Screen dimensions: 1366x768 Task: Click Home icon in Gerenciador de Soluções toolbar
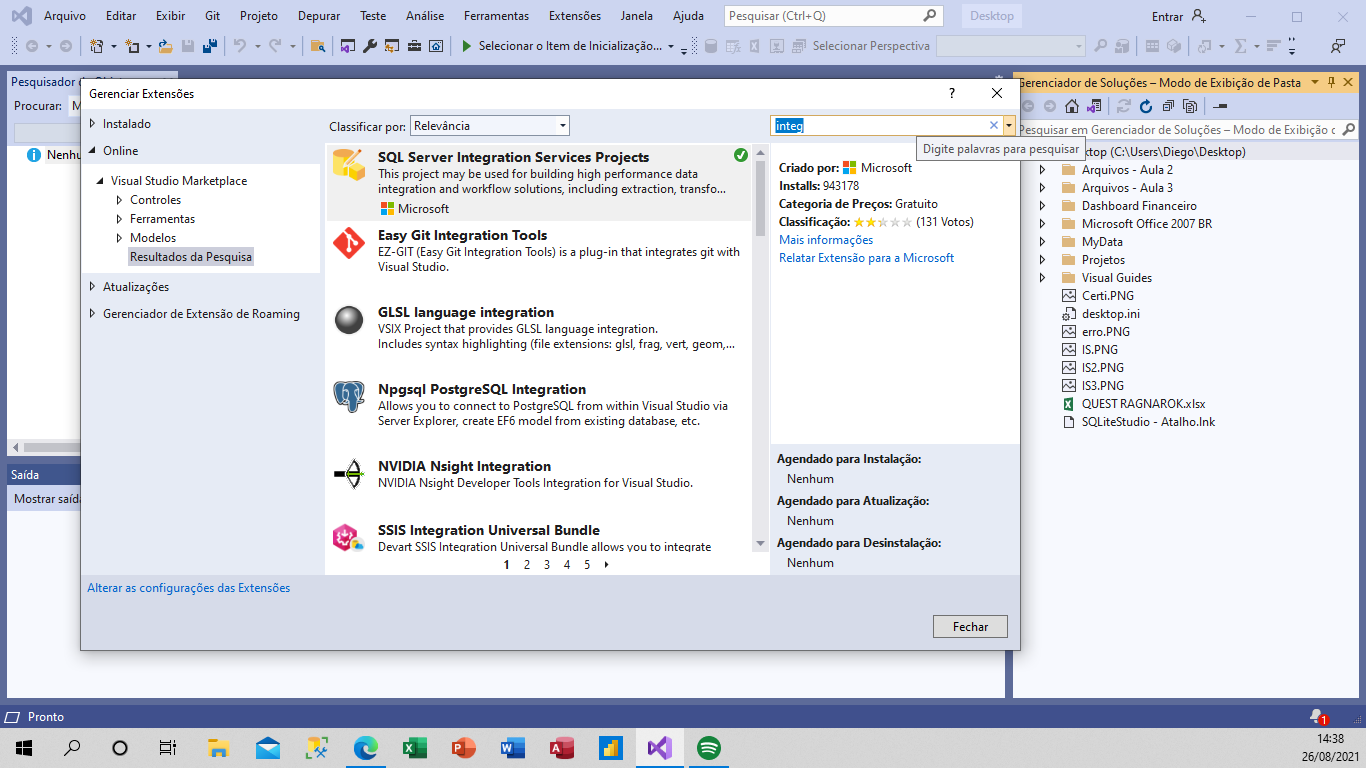click(x=1072, y=106)
